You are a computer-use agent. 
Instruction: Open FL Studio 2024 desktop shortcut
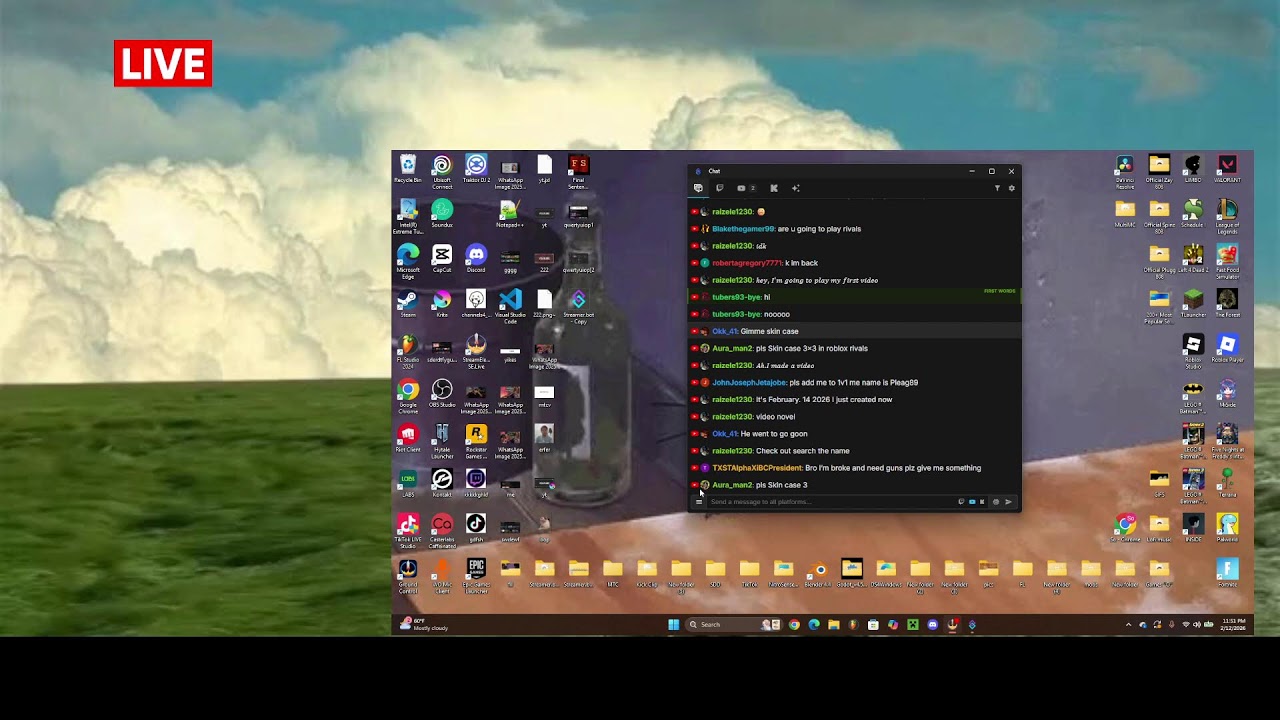[x=408, y=350]
